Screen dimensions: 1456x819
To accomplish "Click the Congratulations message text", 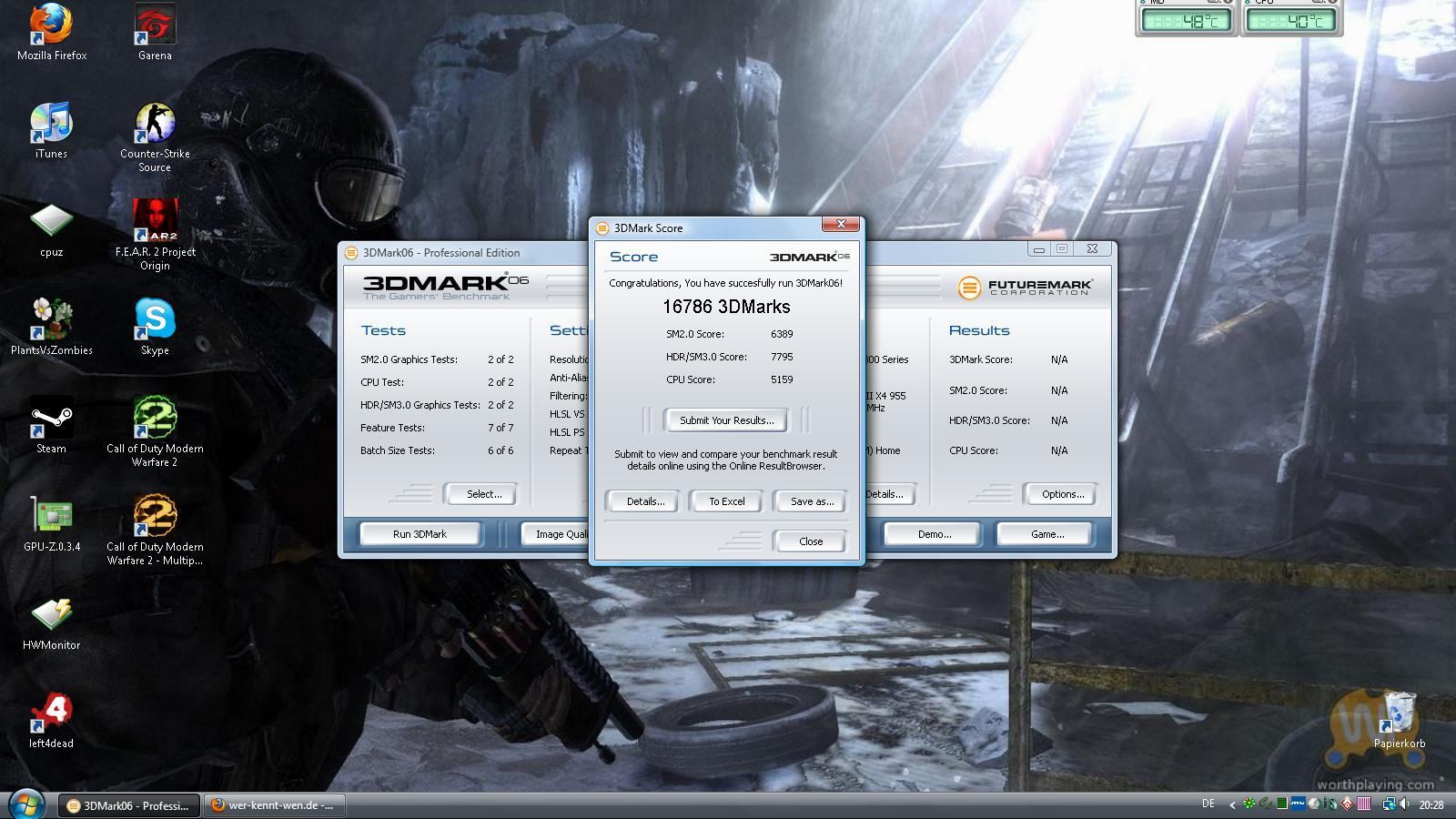I will pos(726,283).
